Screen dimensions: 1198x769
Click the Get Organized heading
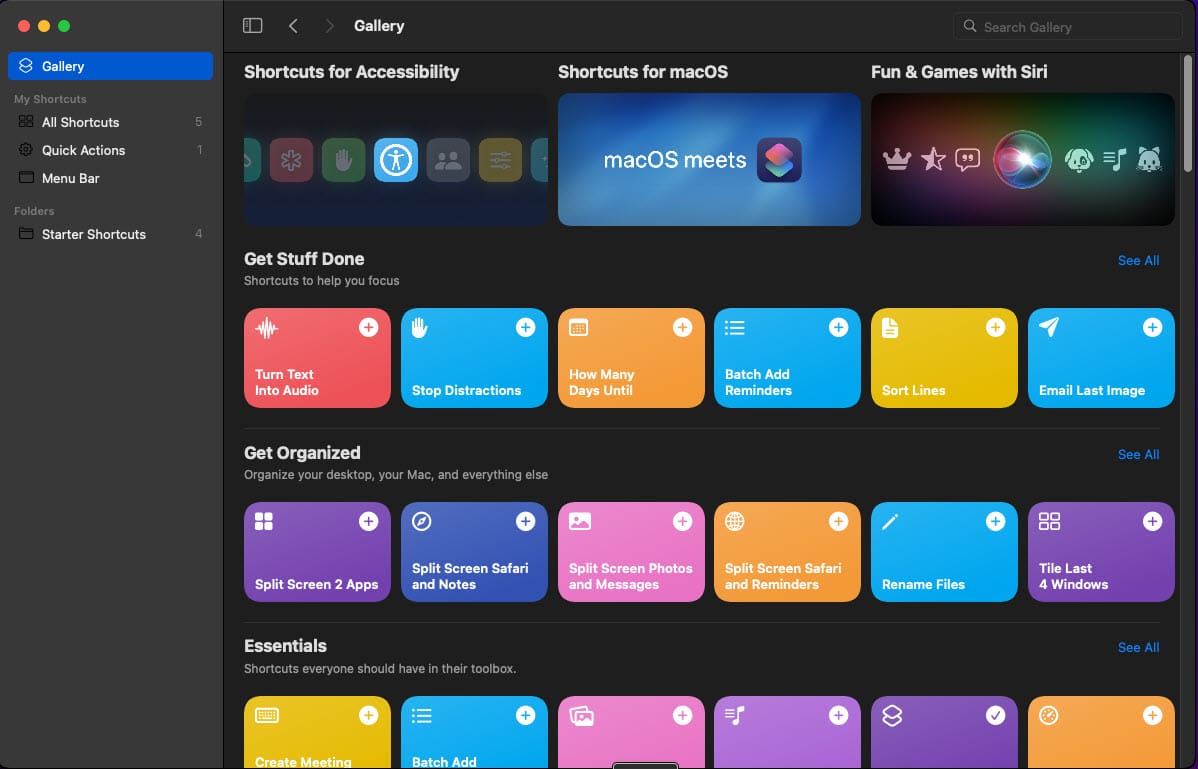click(x=302, y=453)
